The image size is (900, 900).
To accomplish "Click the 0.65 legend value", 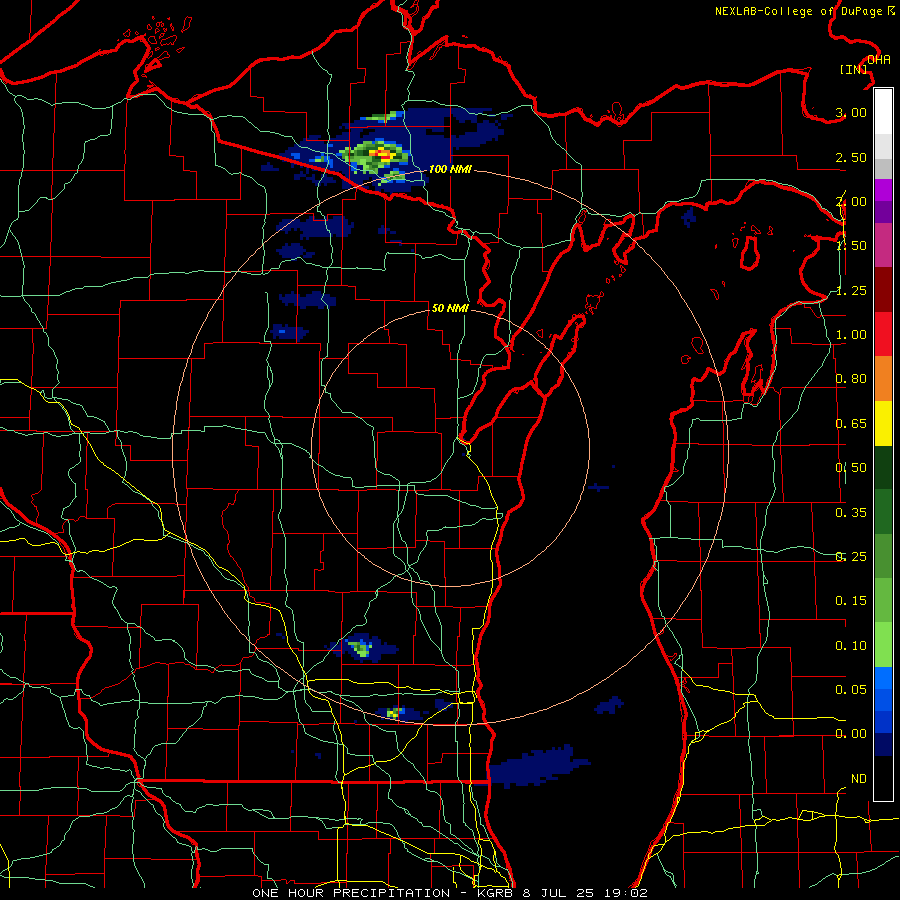I will [x=851, y=424].
